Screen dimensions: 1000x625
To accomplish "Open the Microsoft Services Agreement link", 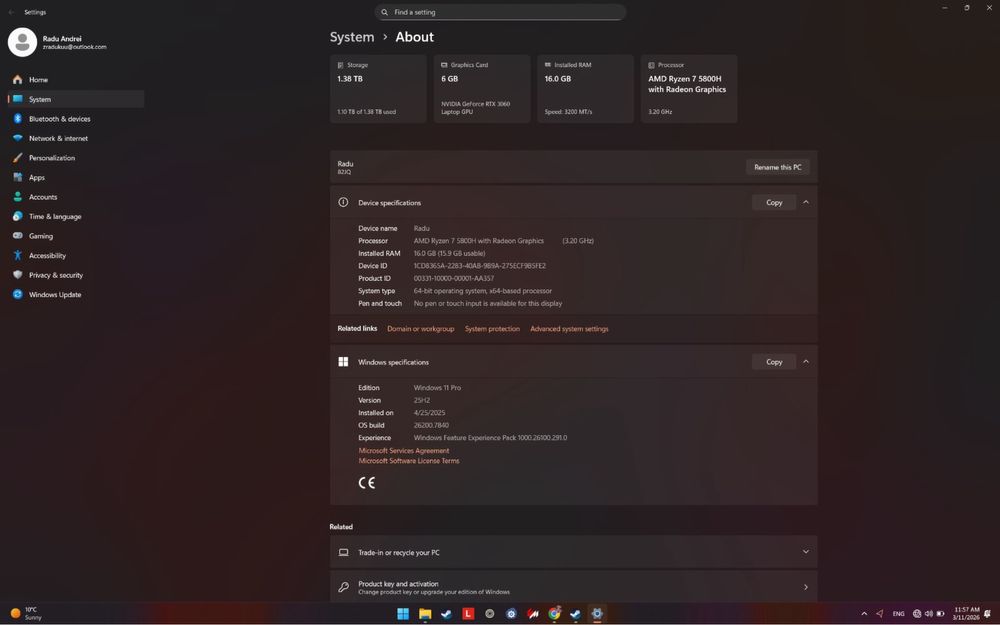I will click(x=404, y=451).
